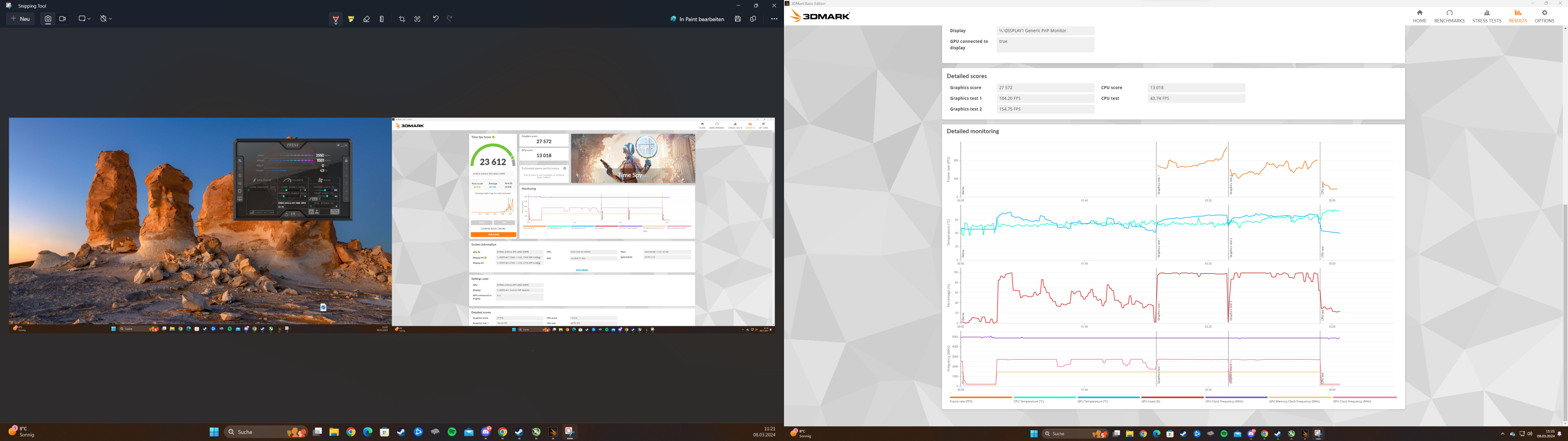
Task: Click the Neu new snip button
Action: [20, 19]
